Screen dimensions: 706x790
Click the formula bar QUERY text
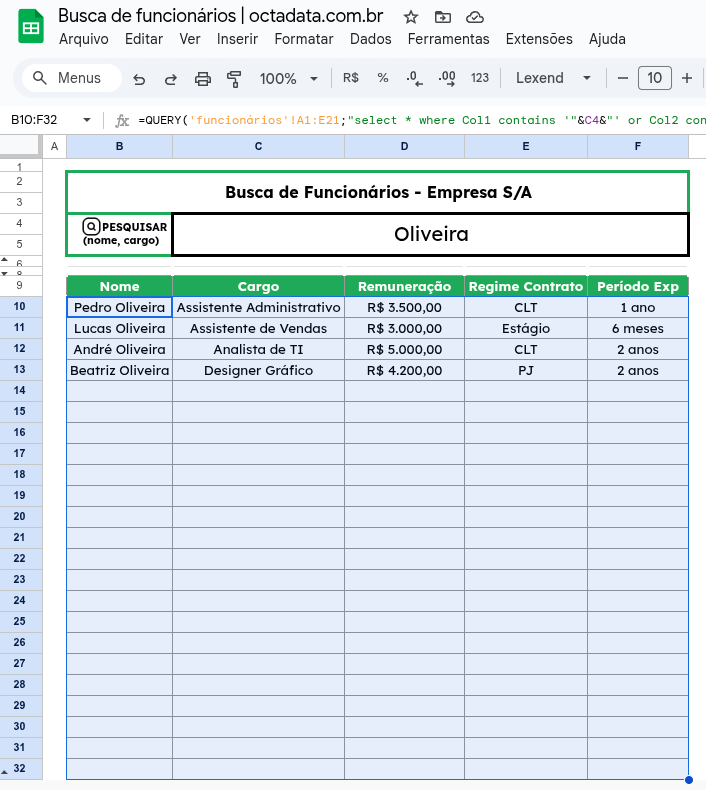coord(421,120)
